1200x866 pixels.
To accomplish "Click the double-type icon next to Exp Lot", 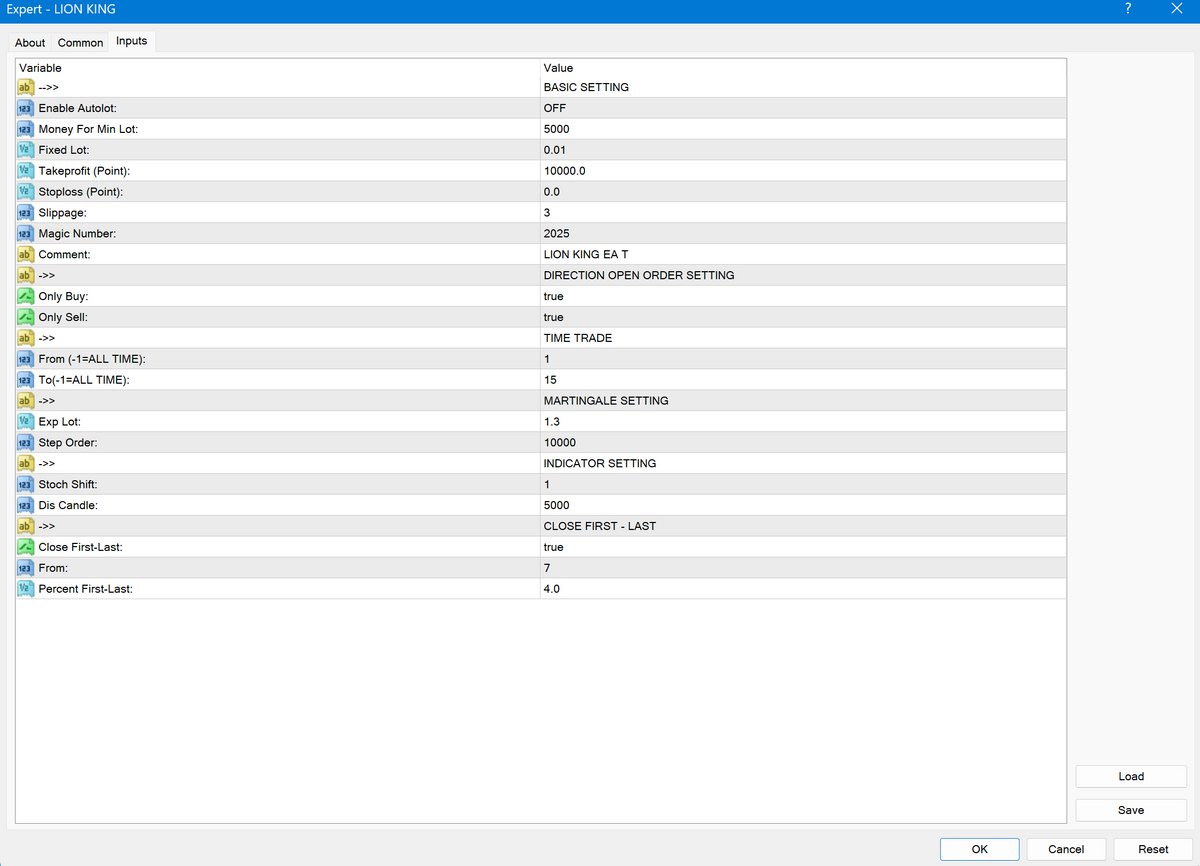I will (x=26, y=422).
